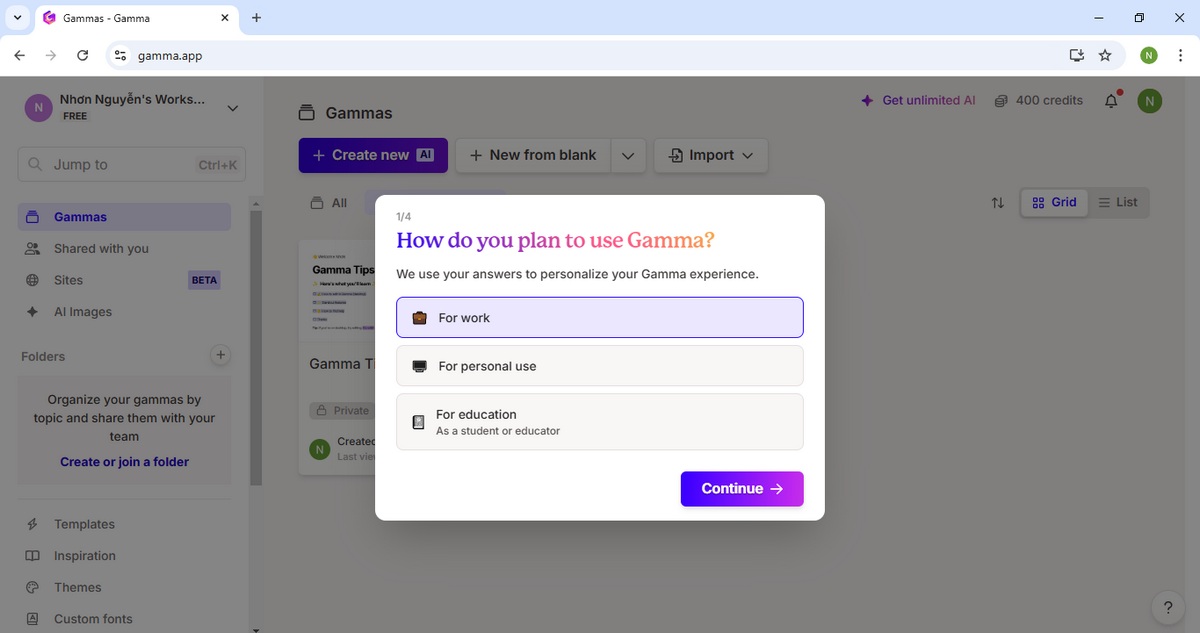Open Gamma Tips card thumbnail
The width and height of the screenshot is (1200, 633).
tap(339, 293)
